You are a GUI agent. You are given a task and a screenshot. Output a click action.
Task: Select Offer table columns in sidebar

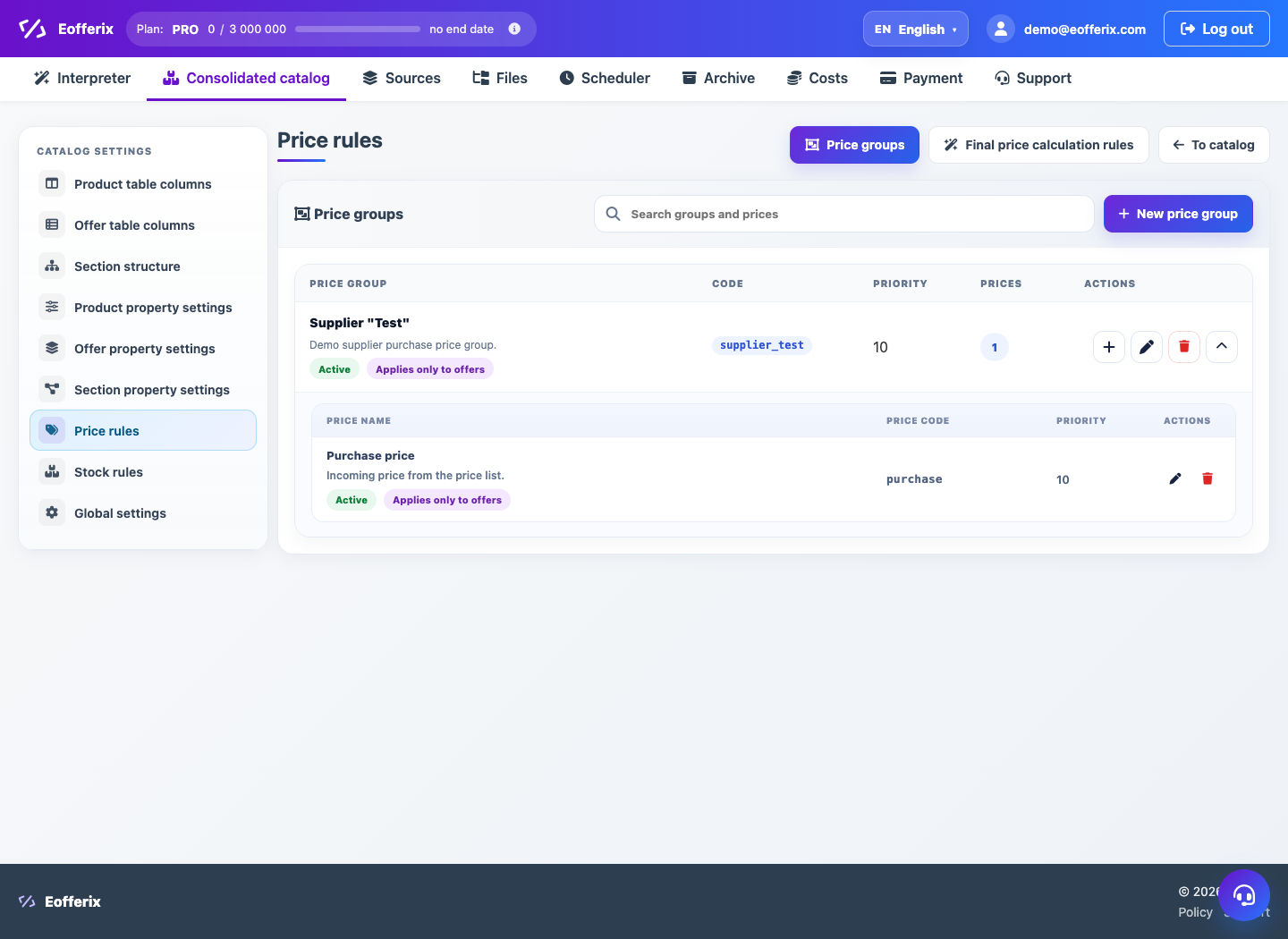tap(143, 224)
